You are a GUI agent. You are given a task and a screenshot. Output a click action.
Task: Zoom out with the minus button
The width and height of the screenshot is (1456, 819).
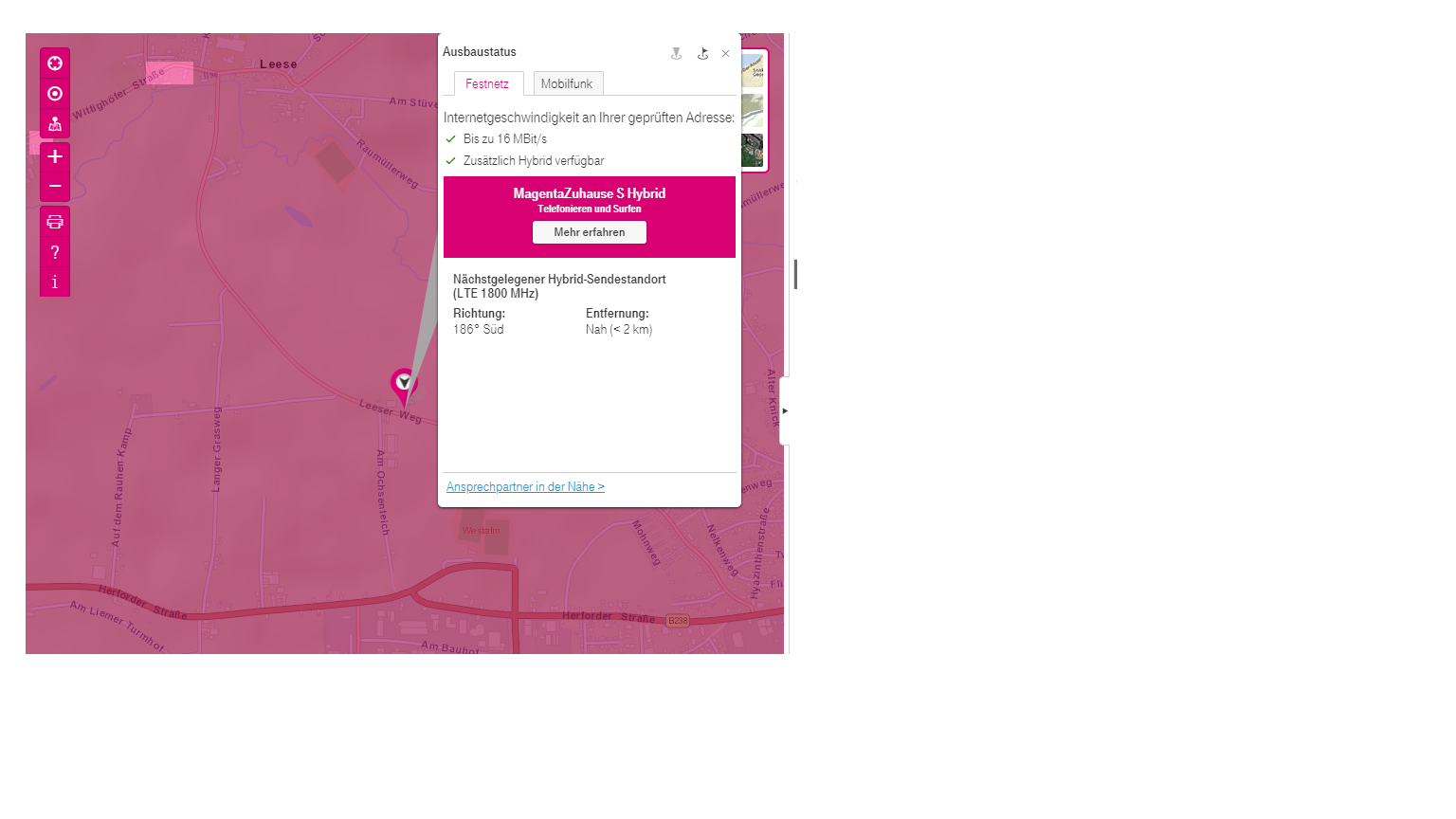(x=55, y=187)
